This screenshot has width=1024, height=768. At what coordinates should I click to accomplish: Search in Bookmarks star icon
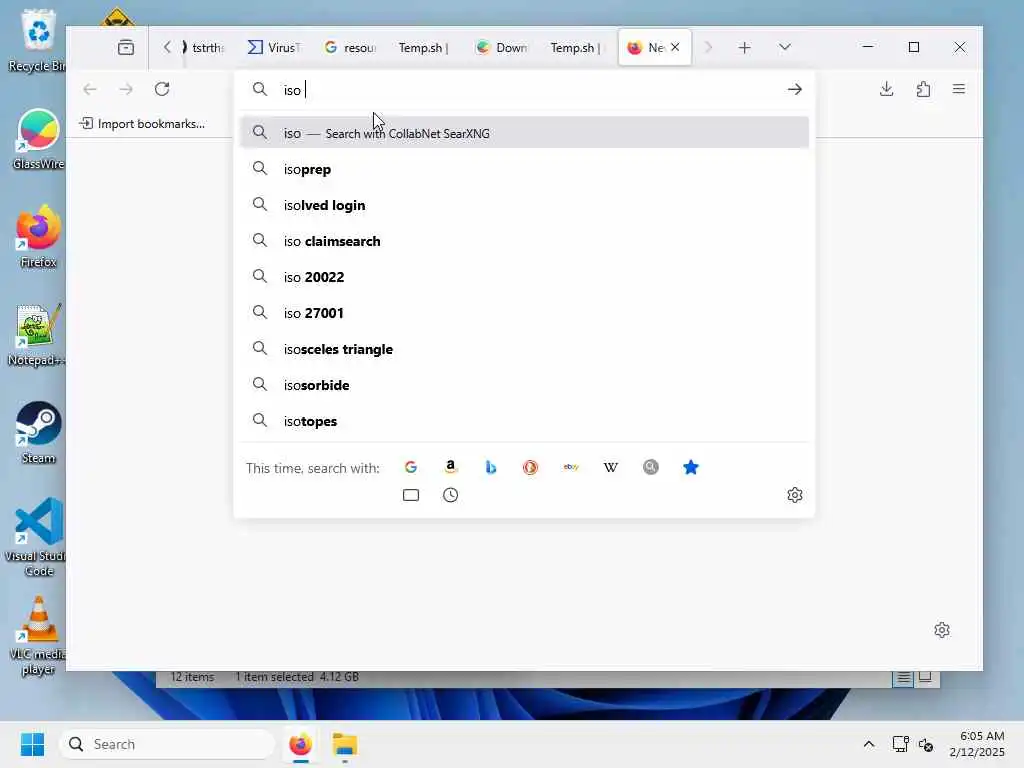click(x=690, y=467)
